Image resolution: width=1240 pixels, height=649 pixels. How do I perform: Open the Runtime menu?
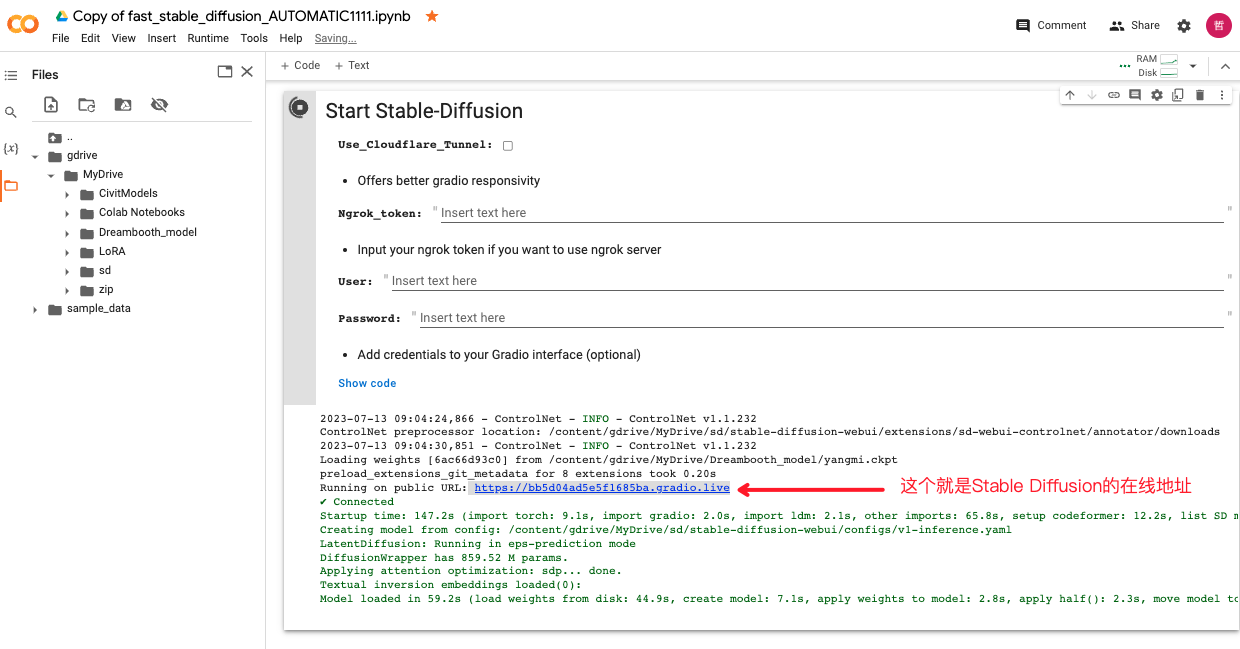click(208, 38)
